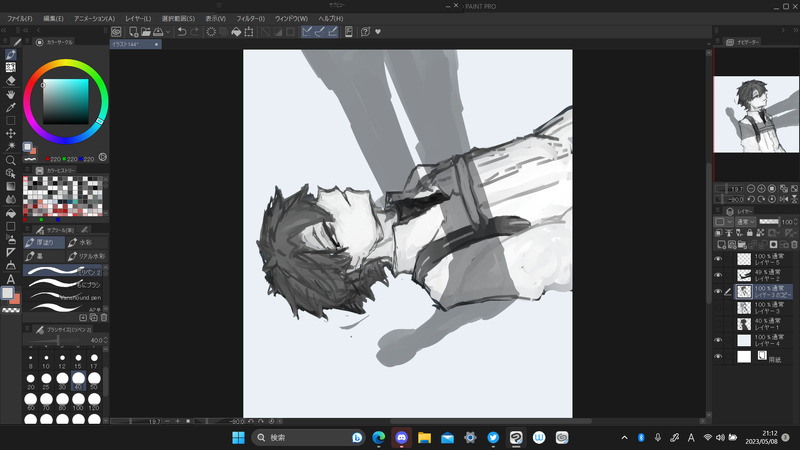The height and width of the screenshot is (450, 800).
Task: Select the Fill bucket tool
Action: click(x=10, y=213)
